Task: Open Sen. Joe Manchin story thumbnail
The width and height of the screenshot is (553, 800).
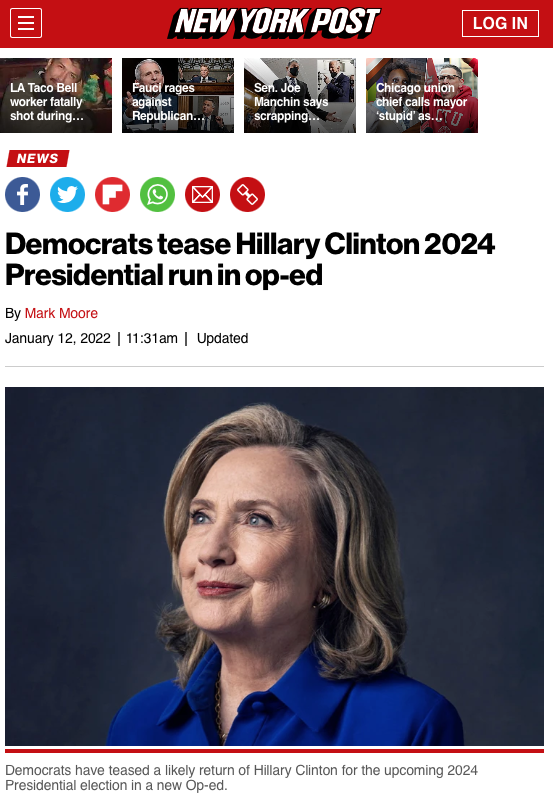Action: 300,95
